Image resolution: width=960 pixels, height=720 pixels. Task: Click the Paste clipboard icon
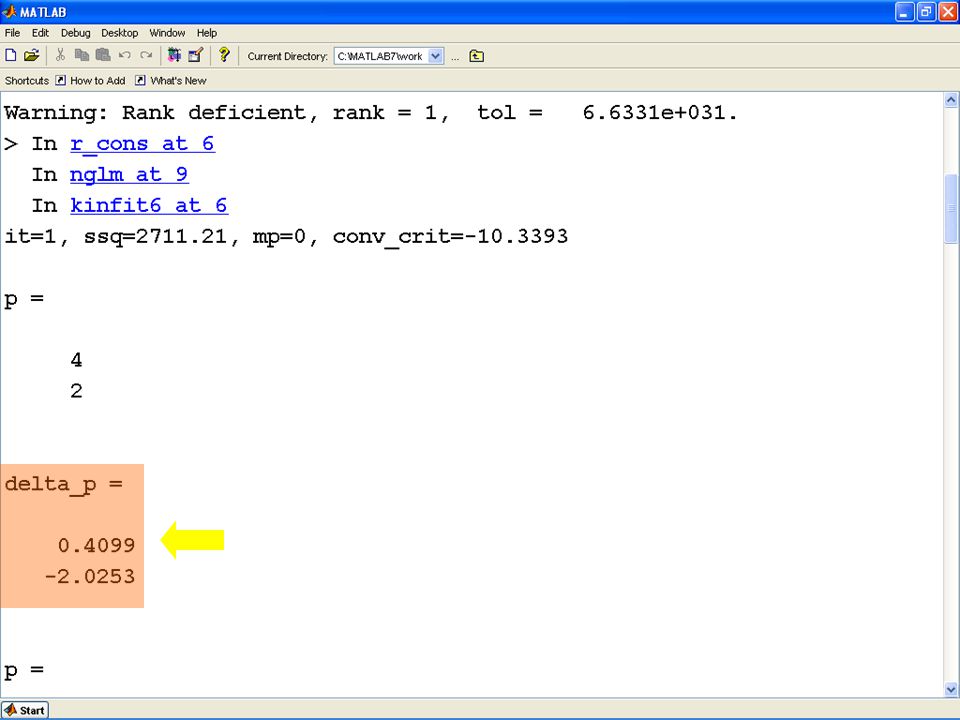[x=103, y=56]
